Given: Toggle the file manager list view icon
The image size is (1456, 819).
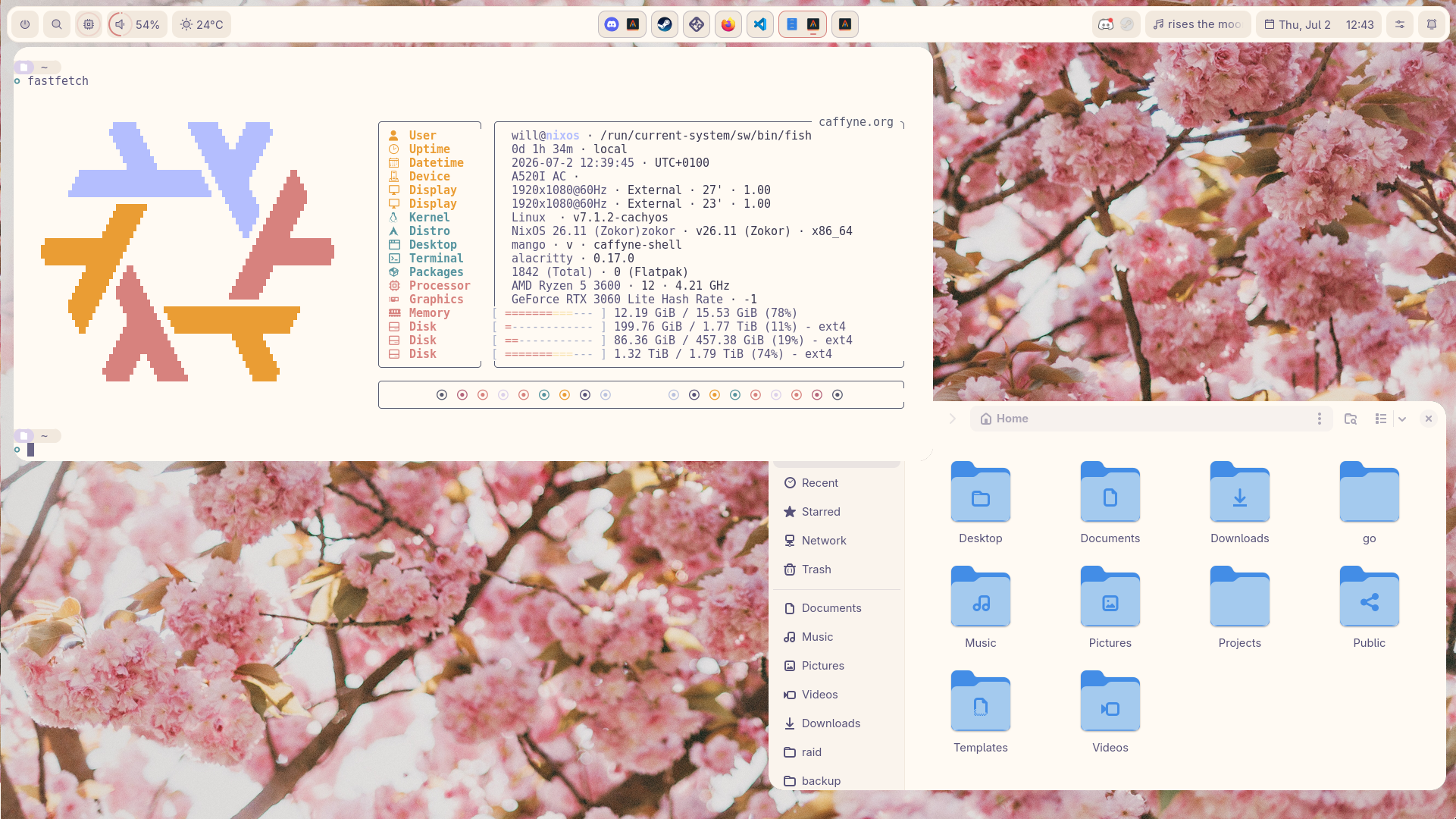Looking at the screenshot, I should [1381, 419].
